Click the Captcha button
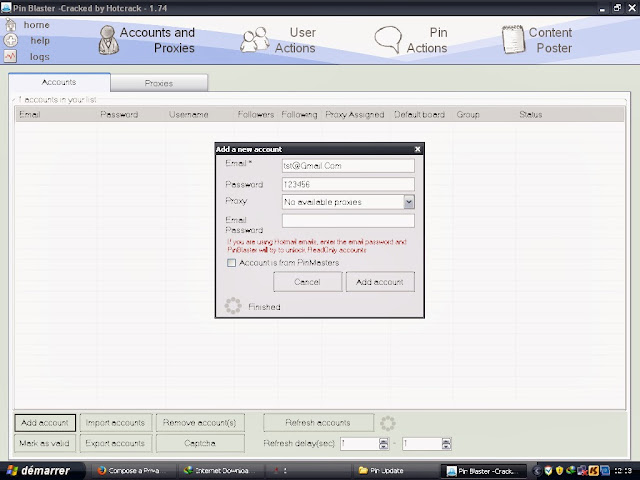640x480 pixels. pos(200,443)
